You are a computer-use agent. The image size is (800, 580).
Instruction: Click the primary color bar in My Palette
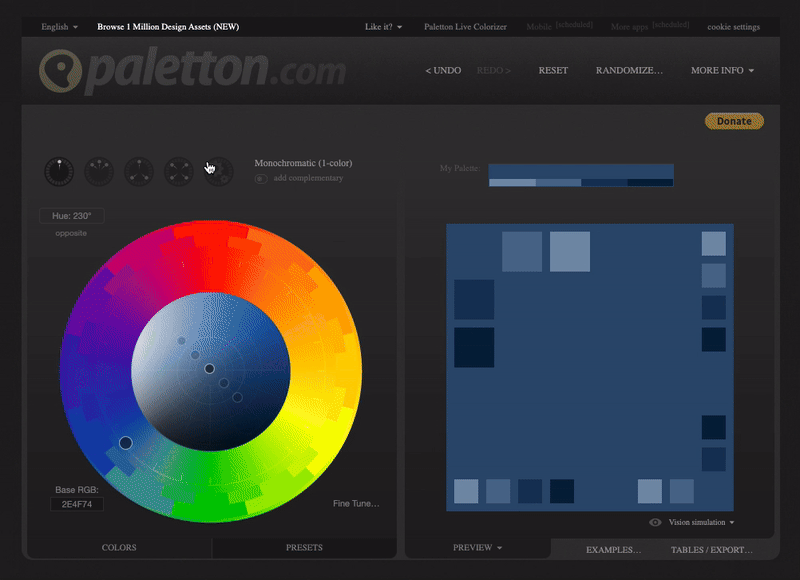[x=581, y=171]
